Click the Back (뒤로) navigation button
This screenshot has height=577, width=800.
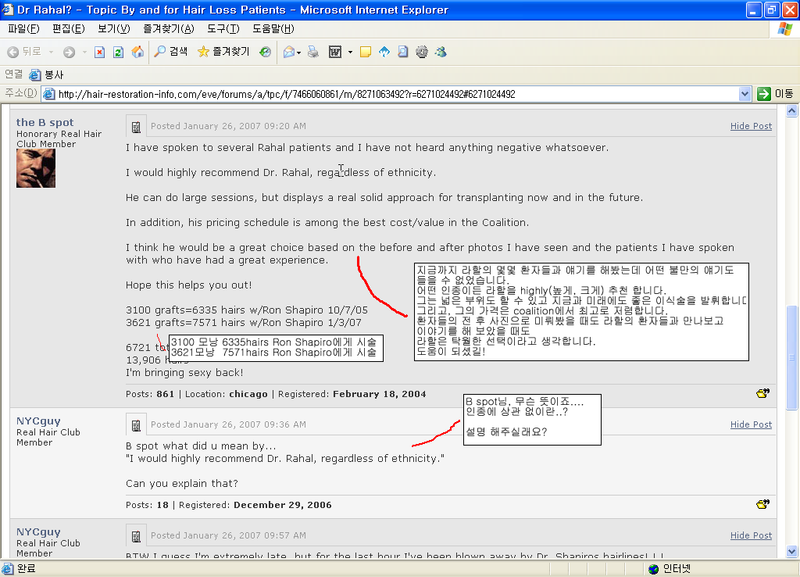[23, 52]
